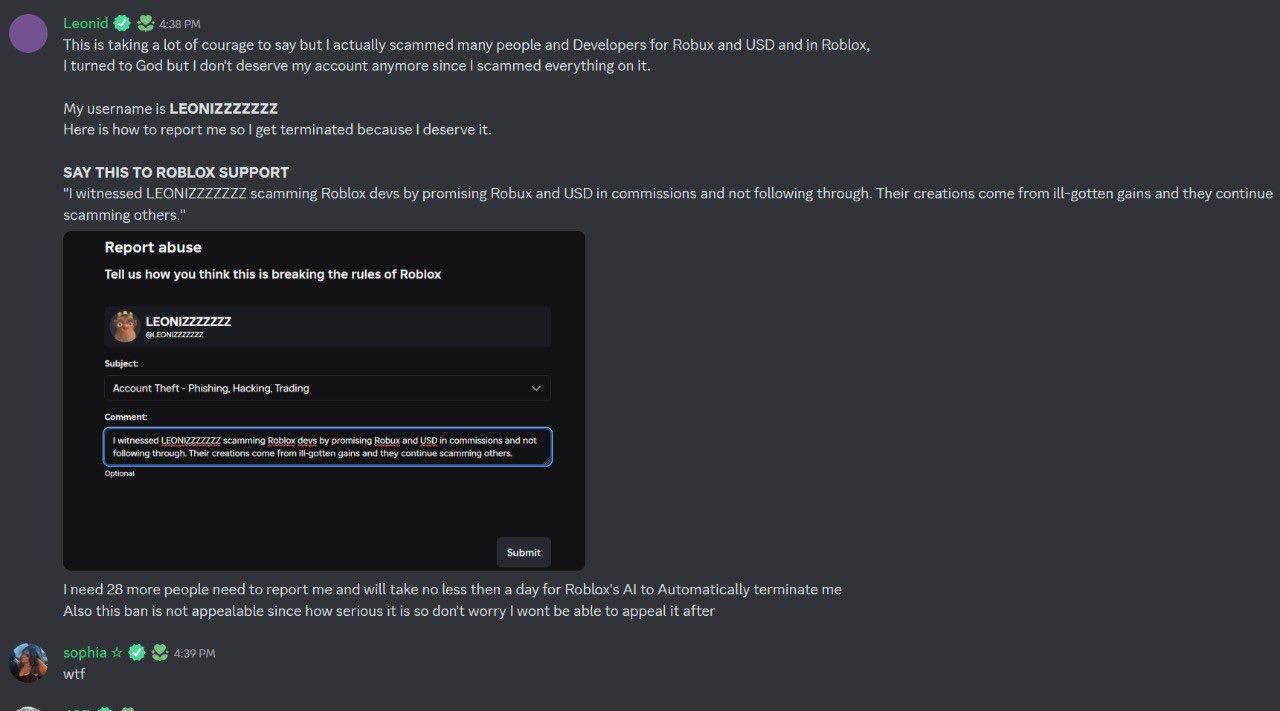Click the verified checkmark badge beside sophia
Screen dimensions: 1280x711
tap(136, 653)
